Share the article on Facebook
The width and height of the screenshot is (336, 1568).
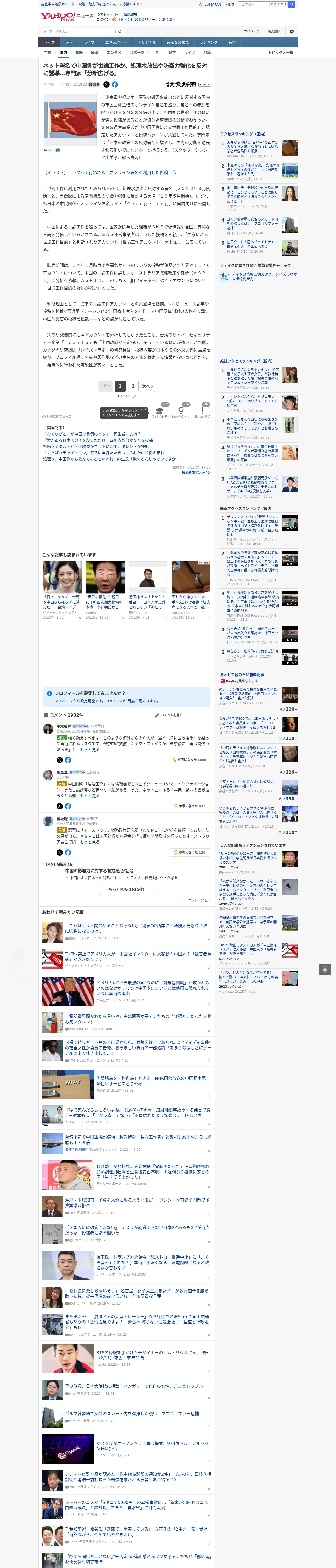point(115,85)
